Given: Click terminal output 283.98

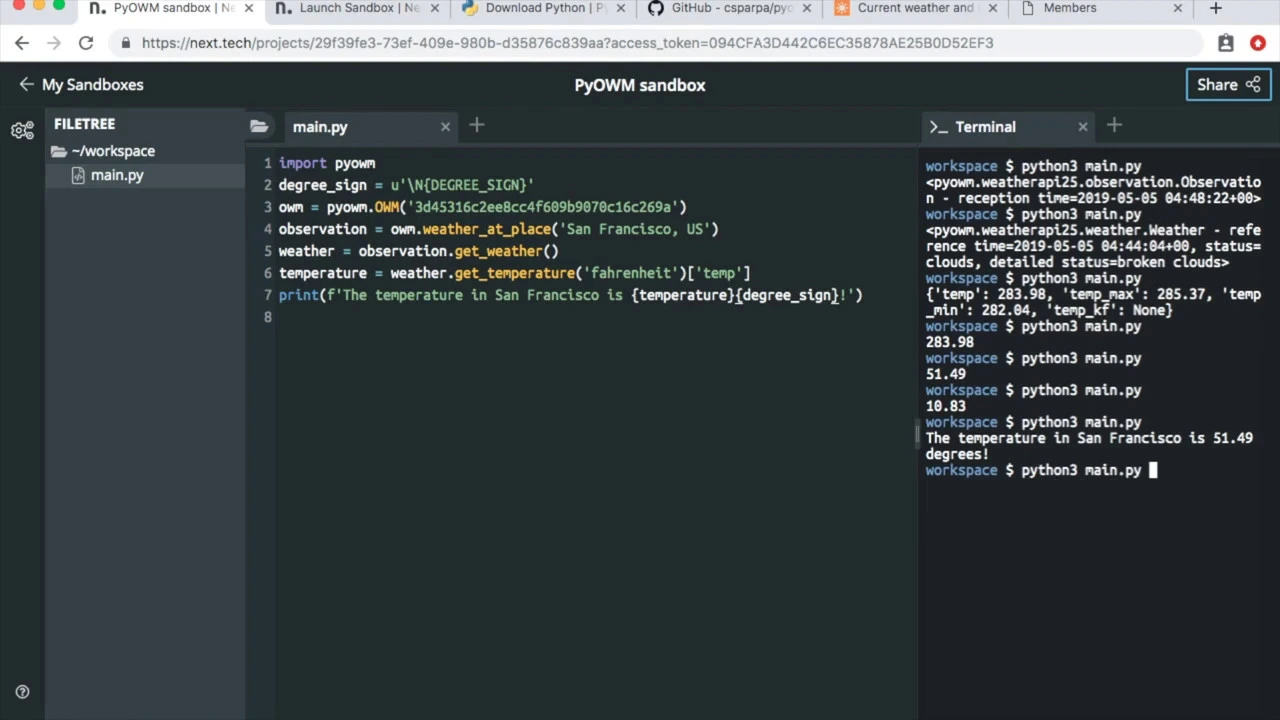Looking at the screenshot, I should [949, 342].
